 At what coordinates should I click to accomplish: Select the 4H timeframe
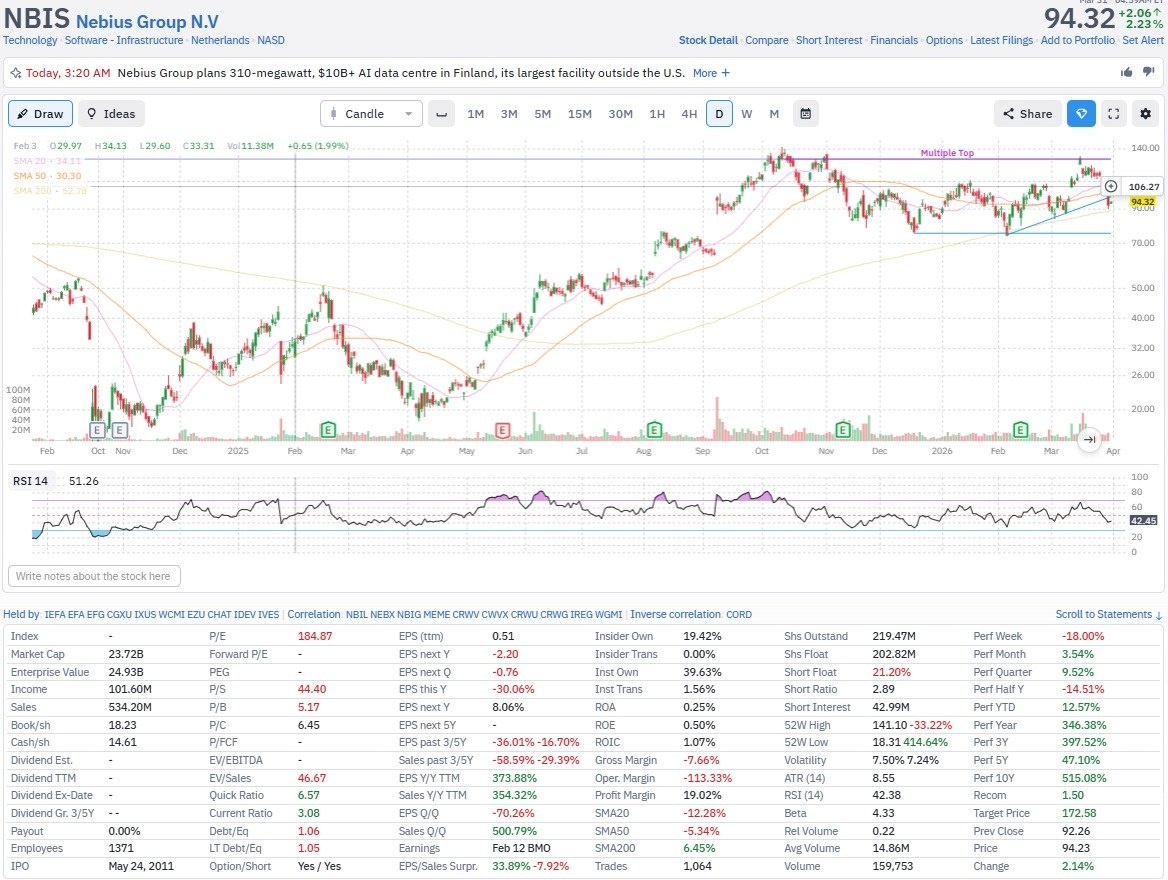coord(689,114)
